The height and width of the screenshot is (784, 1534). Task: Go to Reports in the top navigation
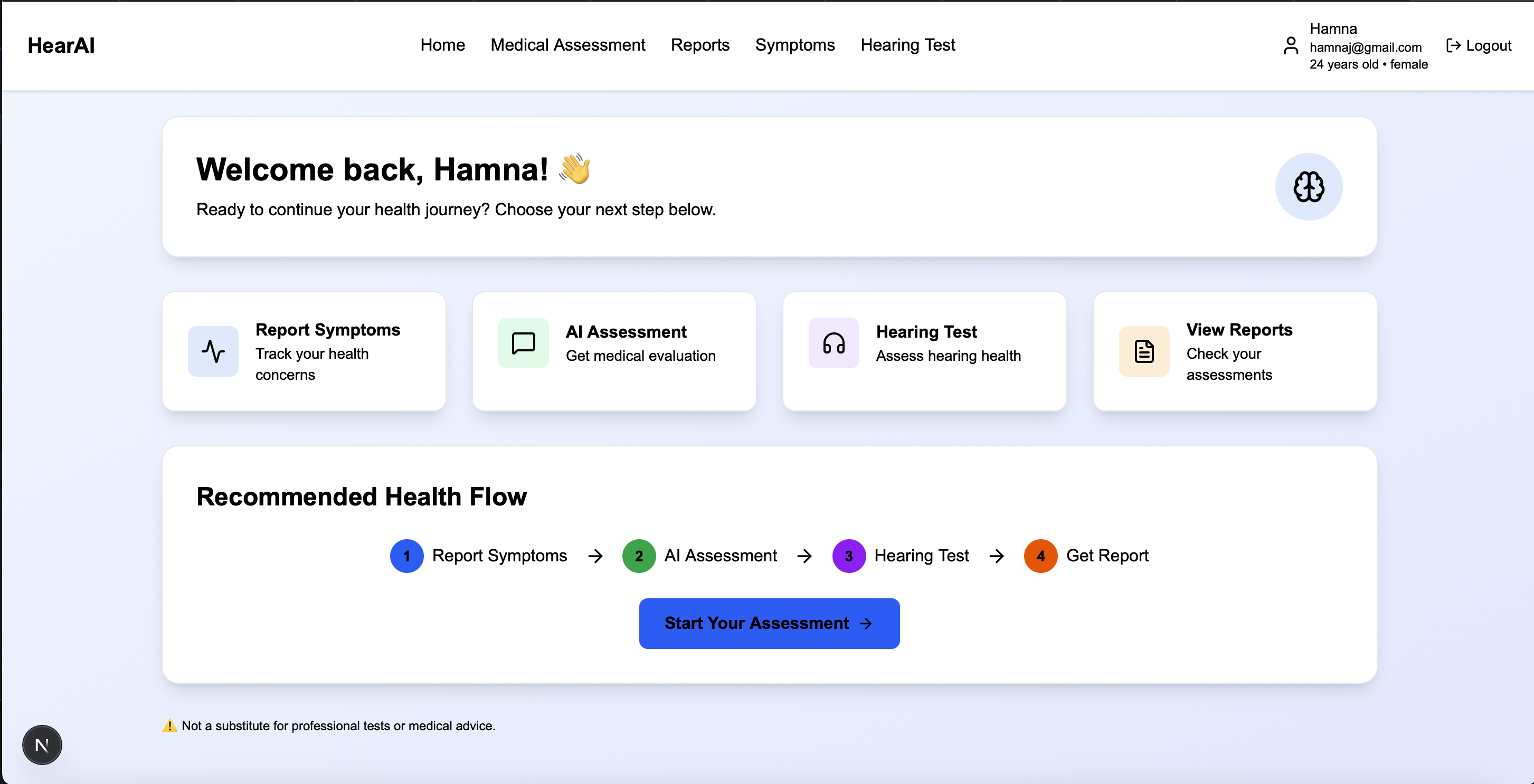pos(700,45)
